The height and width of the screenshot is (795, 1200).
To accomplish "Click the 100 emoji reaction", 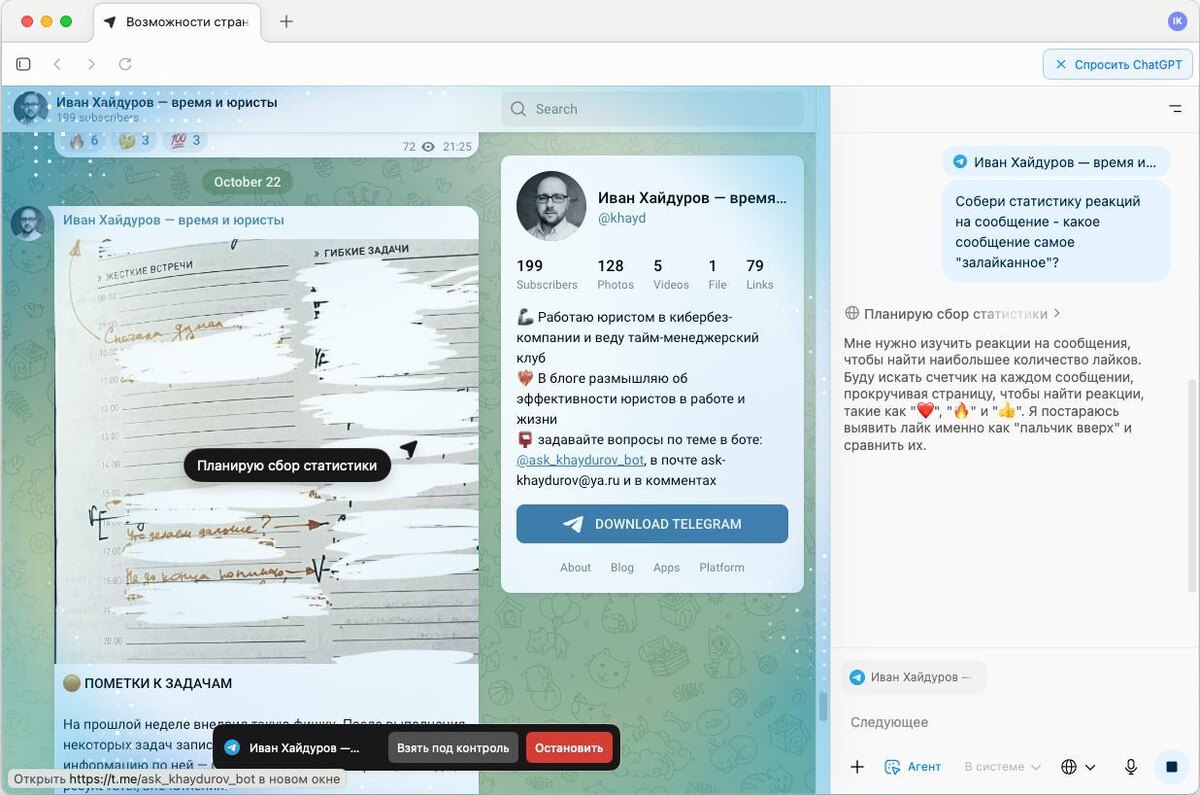I will tap(186, 140).
